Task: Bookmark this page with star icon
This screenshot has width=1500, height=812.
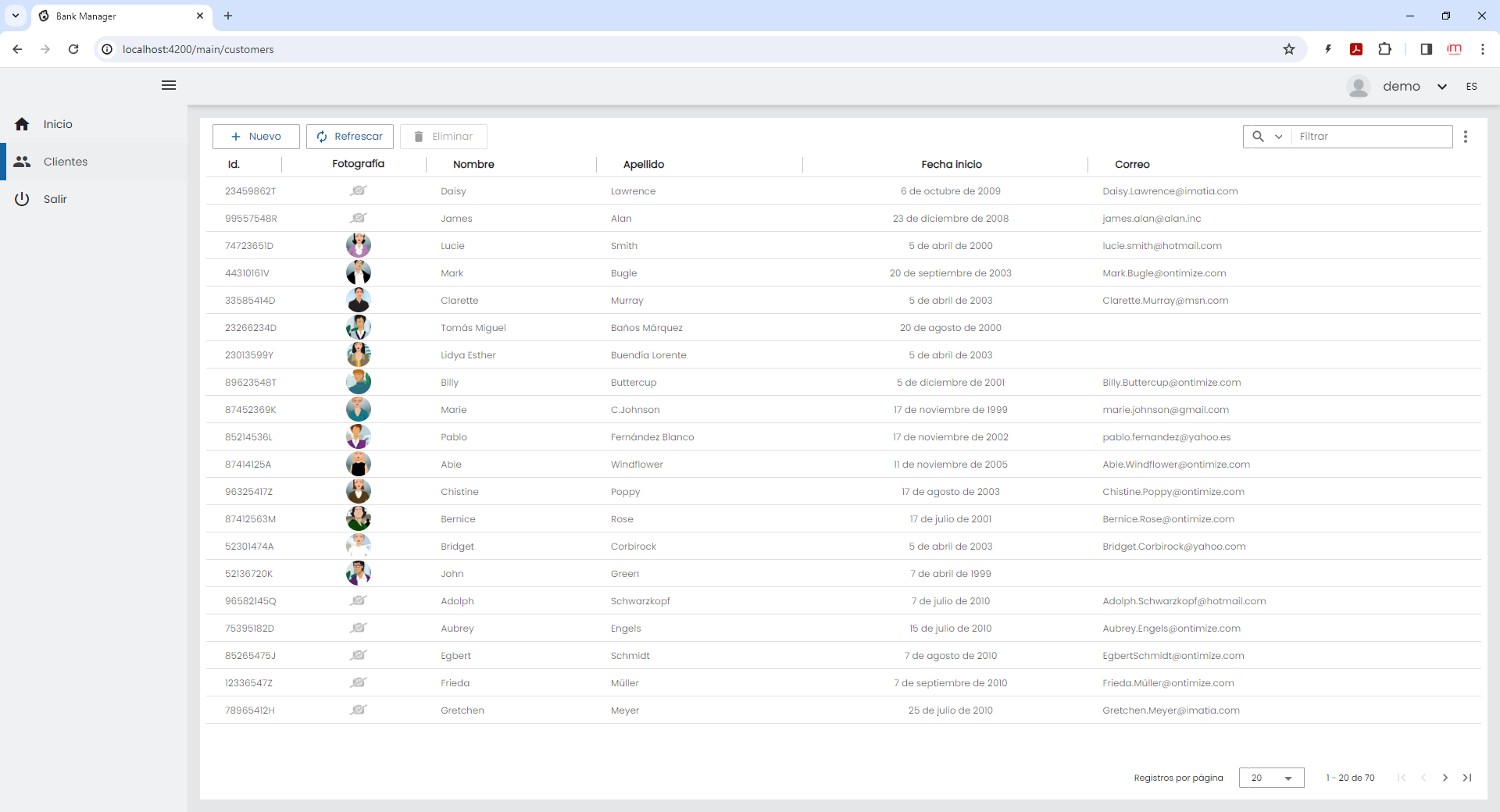Action: click(1289, 49)
